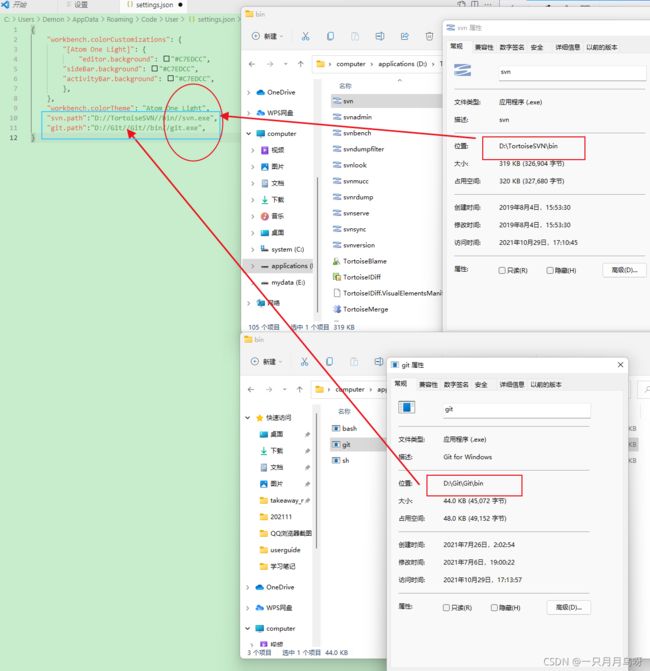Click activityBar.background color swatch
Screen dimensions: 650x671
(x=170, y=78)
